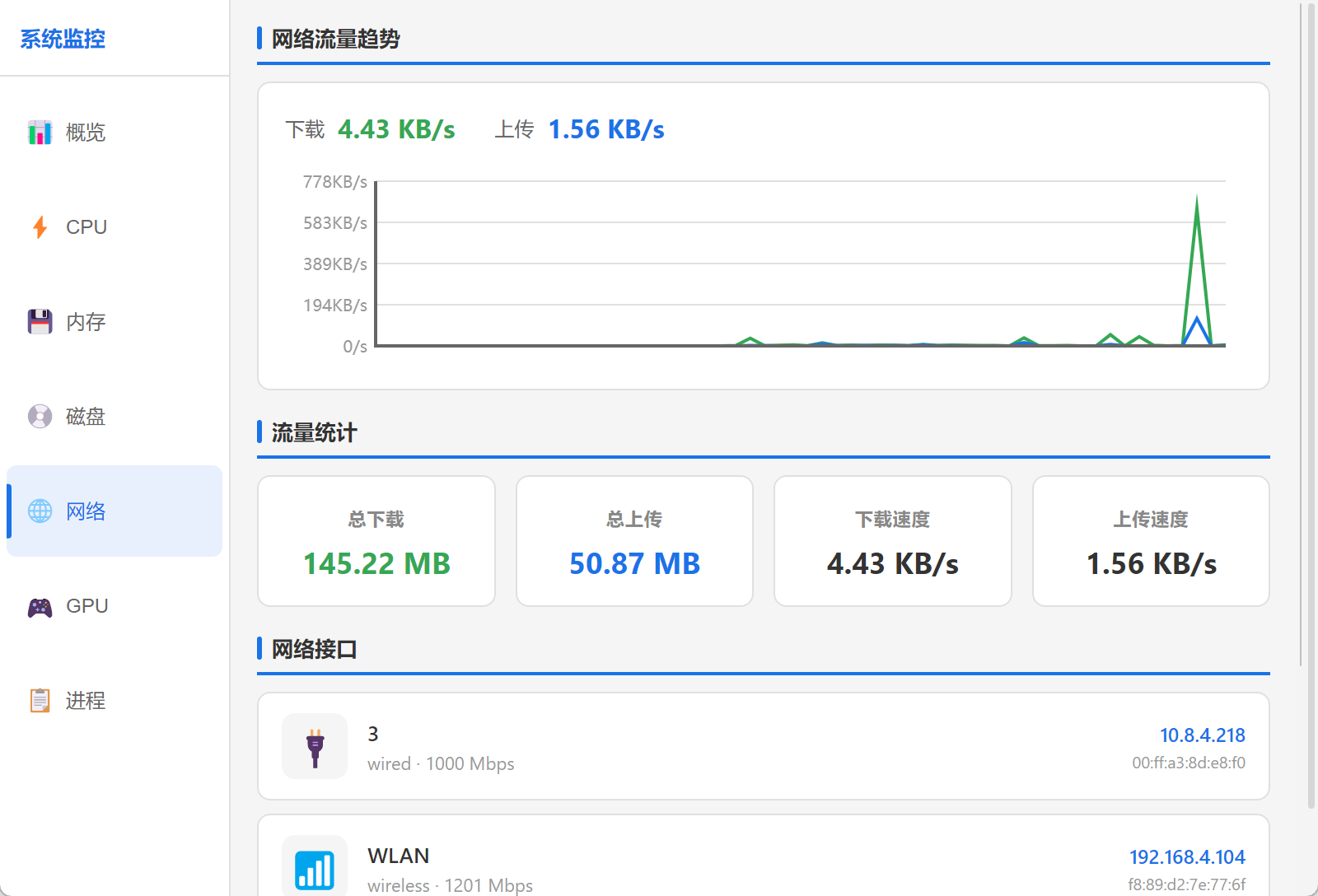Go to the 进程 processes tab

click(86, 700)
